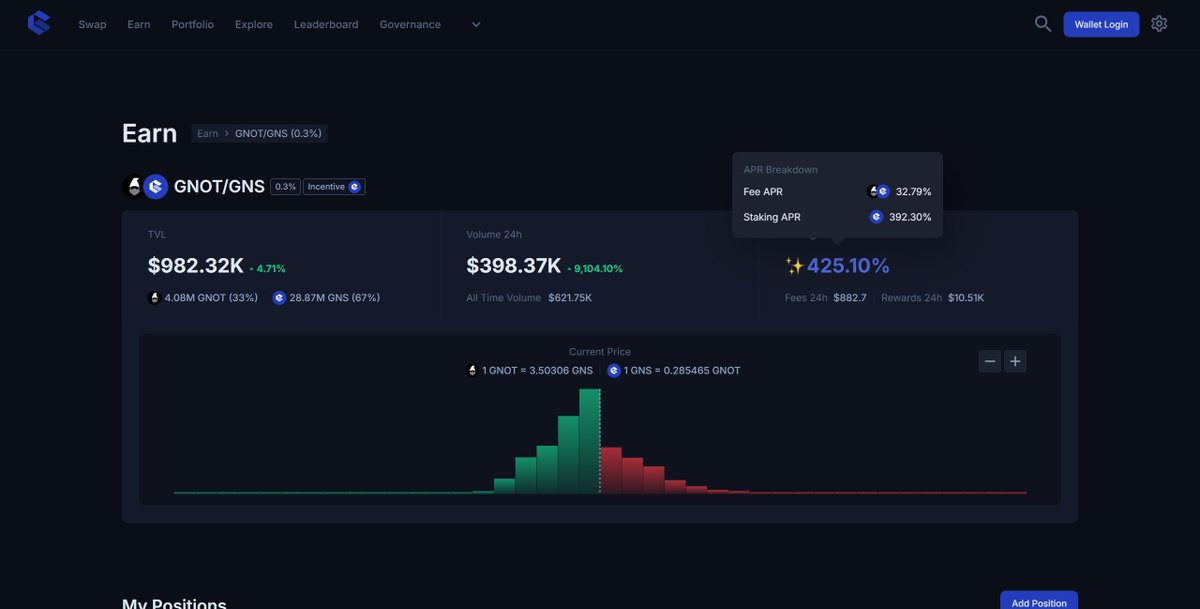Click the $982.32K TVL value
This screenshot has height=609, width=1200.
pyautogui.click(x=196, y=266)
